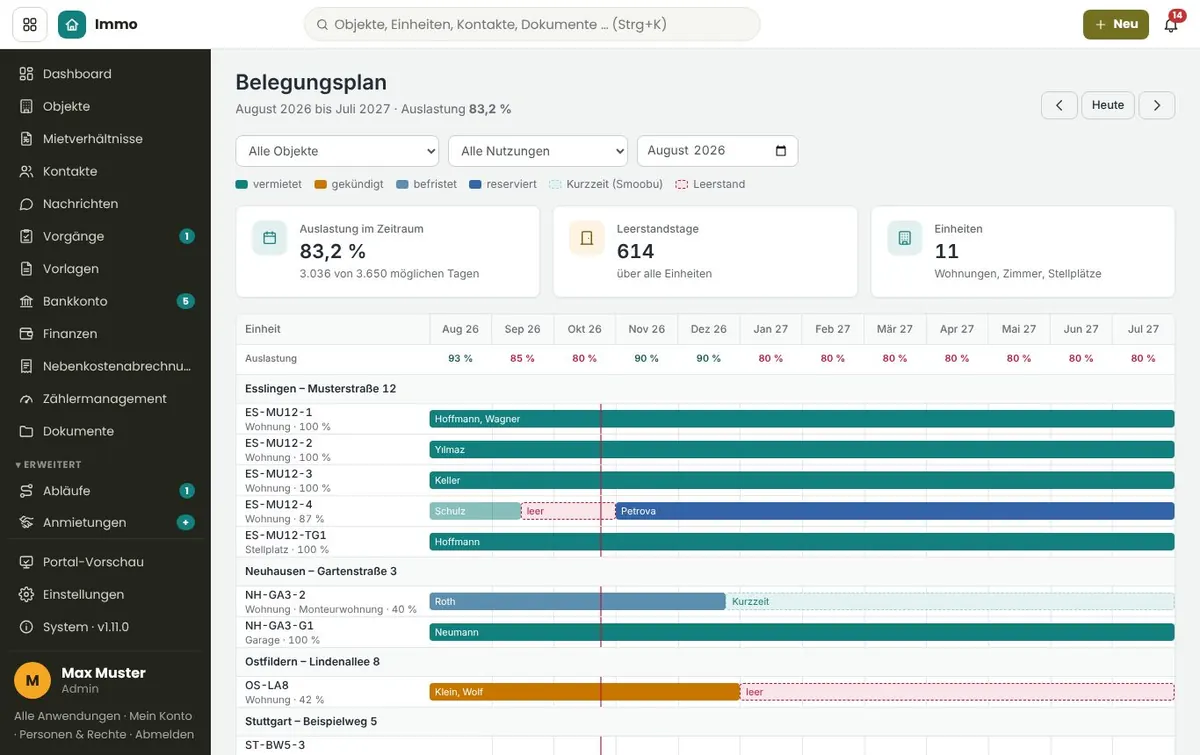1200x755 pixels.
Task: Go to previous period with left chevron
Action: click(x=1059, y=105)
